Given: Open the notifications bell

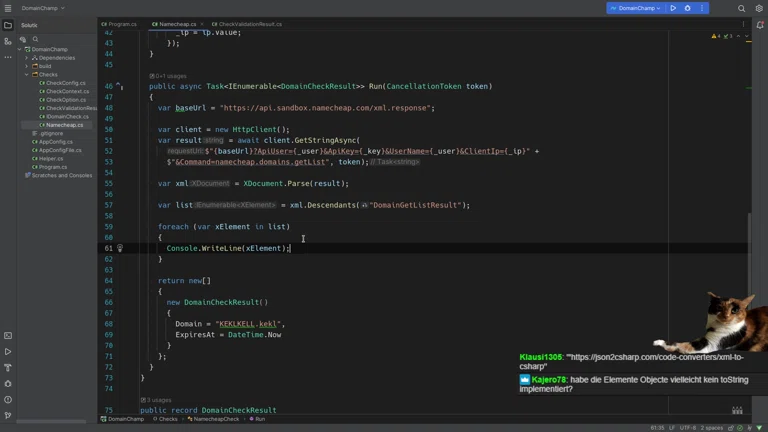Looking at the screenshot, I should (760, 25).
